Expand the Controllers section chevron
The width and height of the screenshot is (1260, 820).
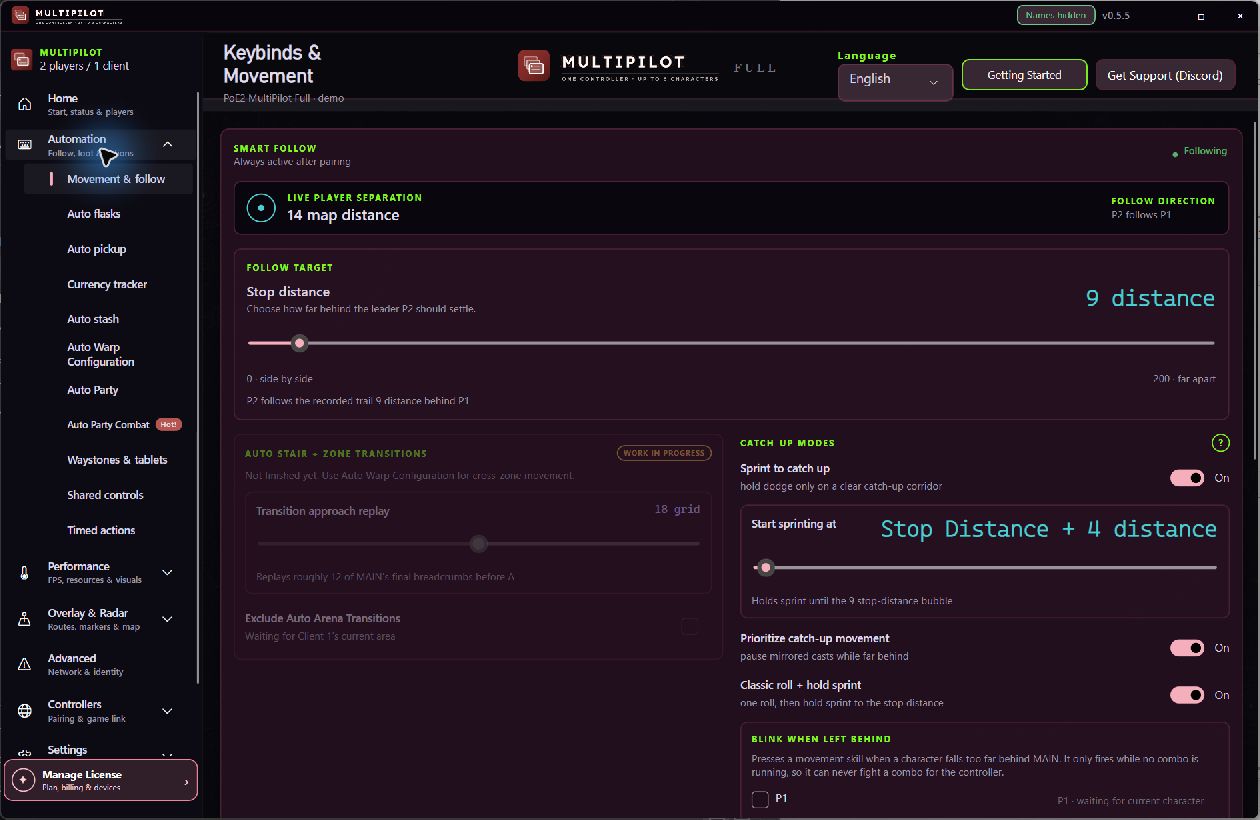(167, 711)
